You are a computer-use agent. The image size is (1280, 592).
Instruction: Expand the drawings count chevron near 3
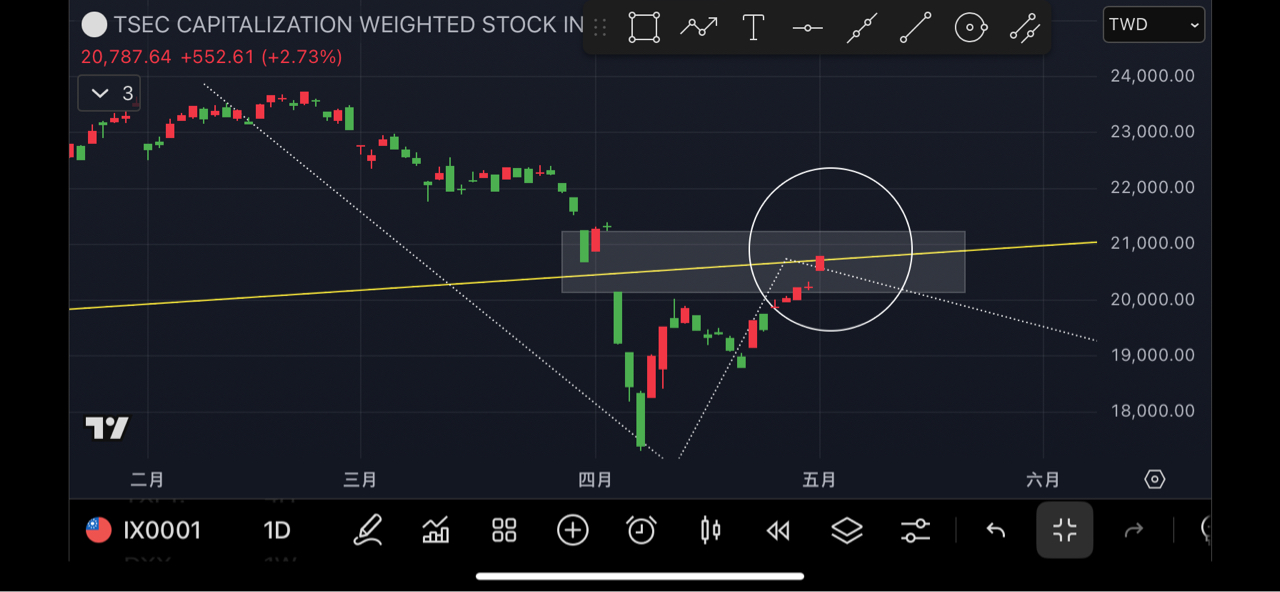[x=100, y=92]
